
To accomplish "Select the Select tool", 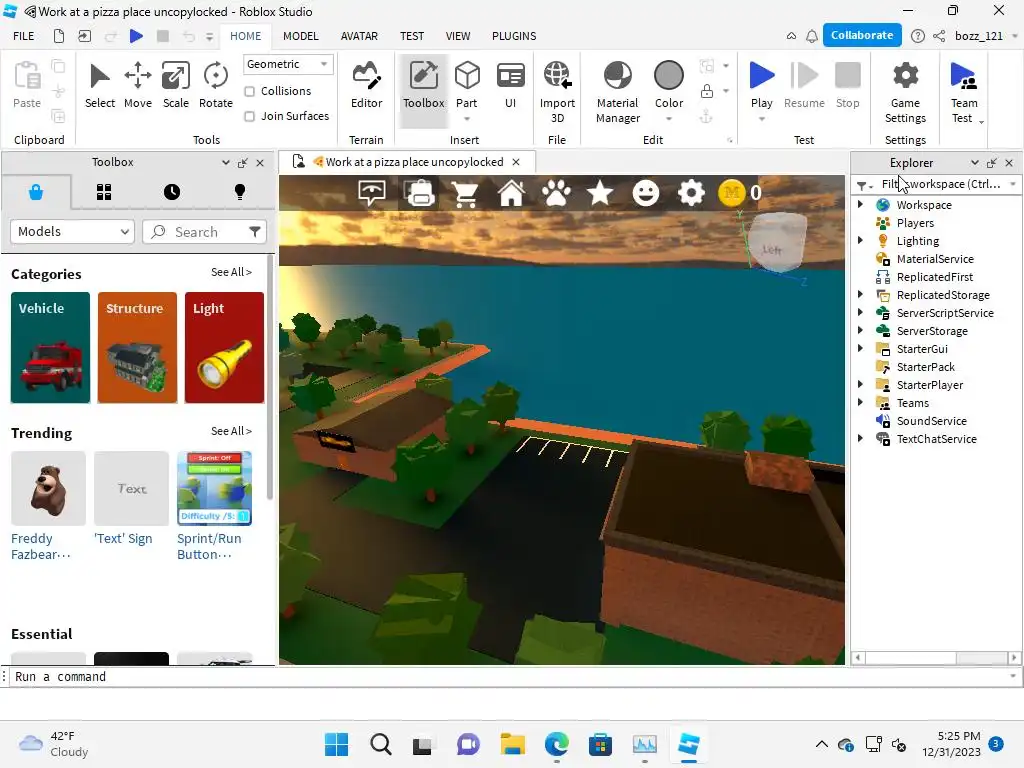I will (x=99, y=86).
